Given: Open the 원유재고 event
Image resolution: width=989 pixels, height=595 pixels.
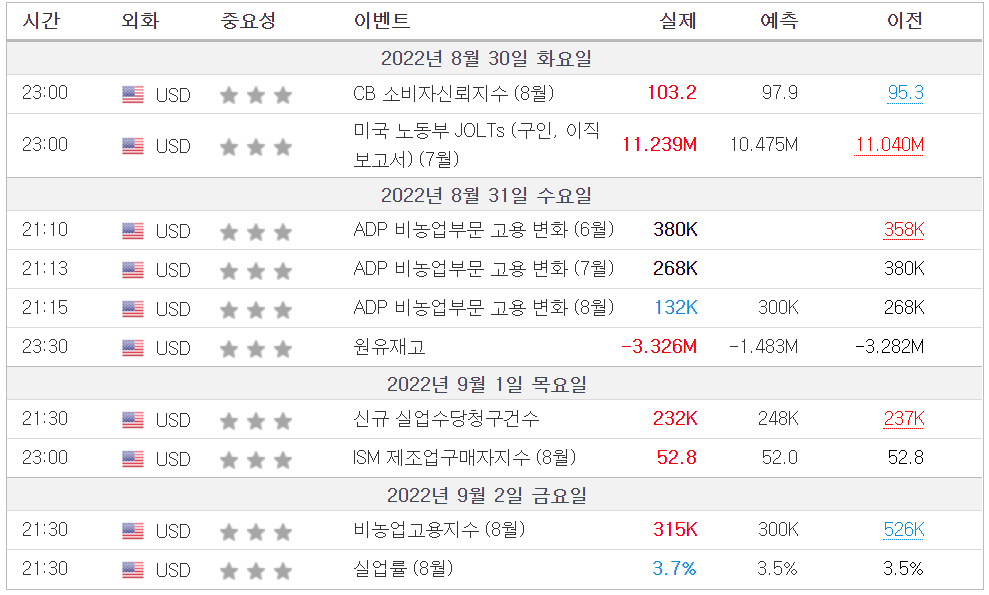Looking at the screenshot, I should tap(389, 346).
